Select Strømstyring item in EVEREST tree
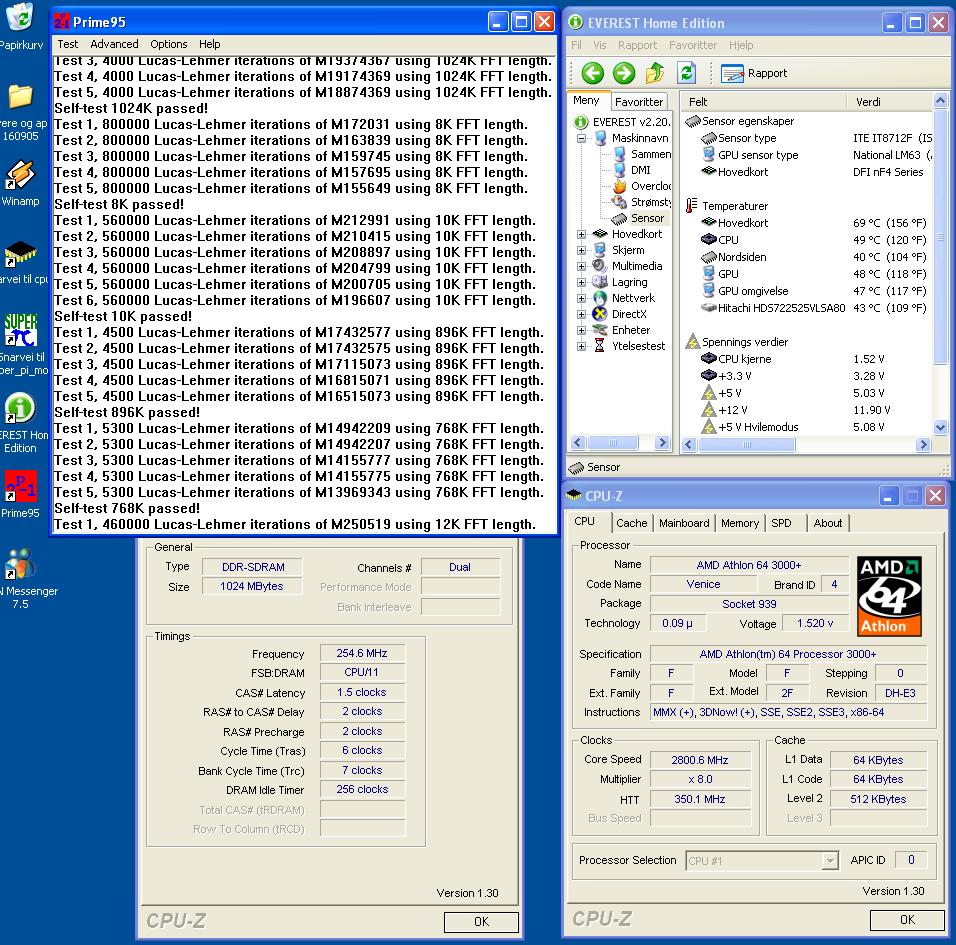This screenshot has height=945, width=956. [x=643, y=202]
